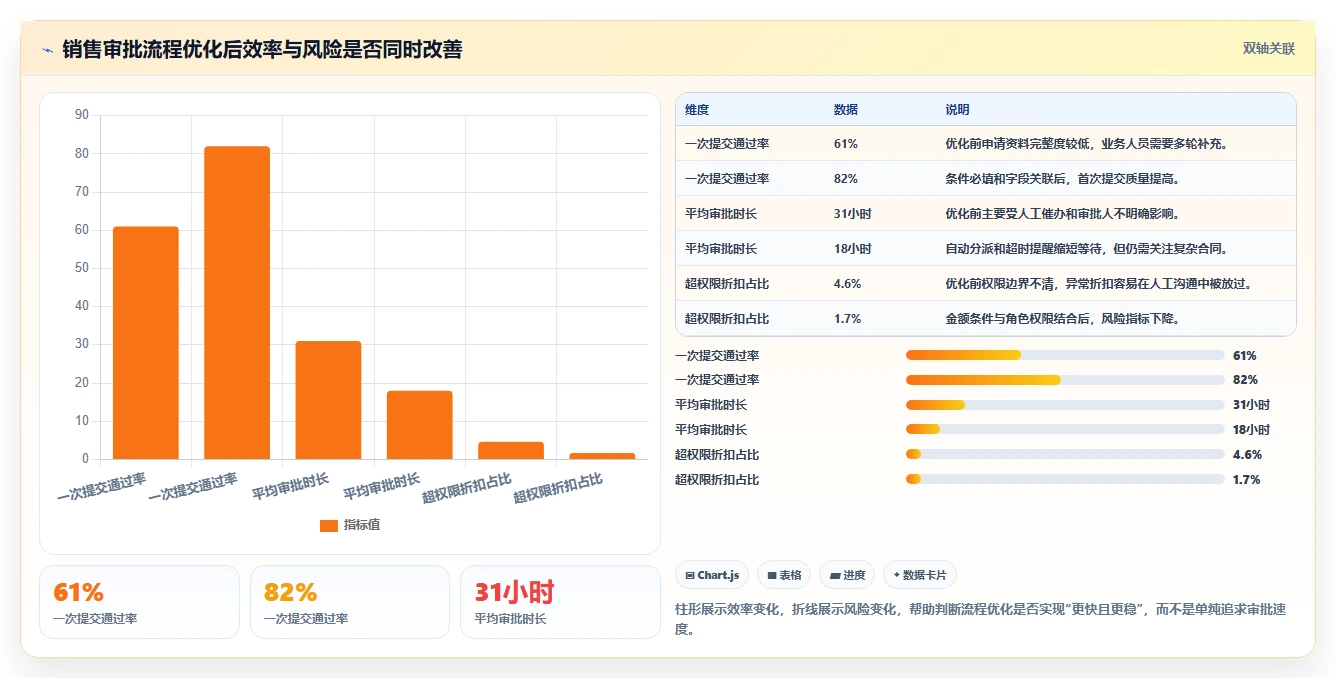Viewport: 1336px width, 678px height.
Task: Open the stat card labeled 31小时 平均审批时长
Action: pyautogui.click(x=560, y=602)
